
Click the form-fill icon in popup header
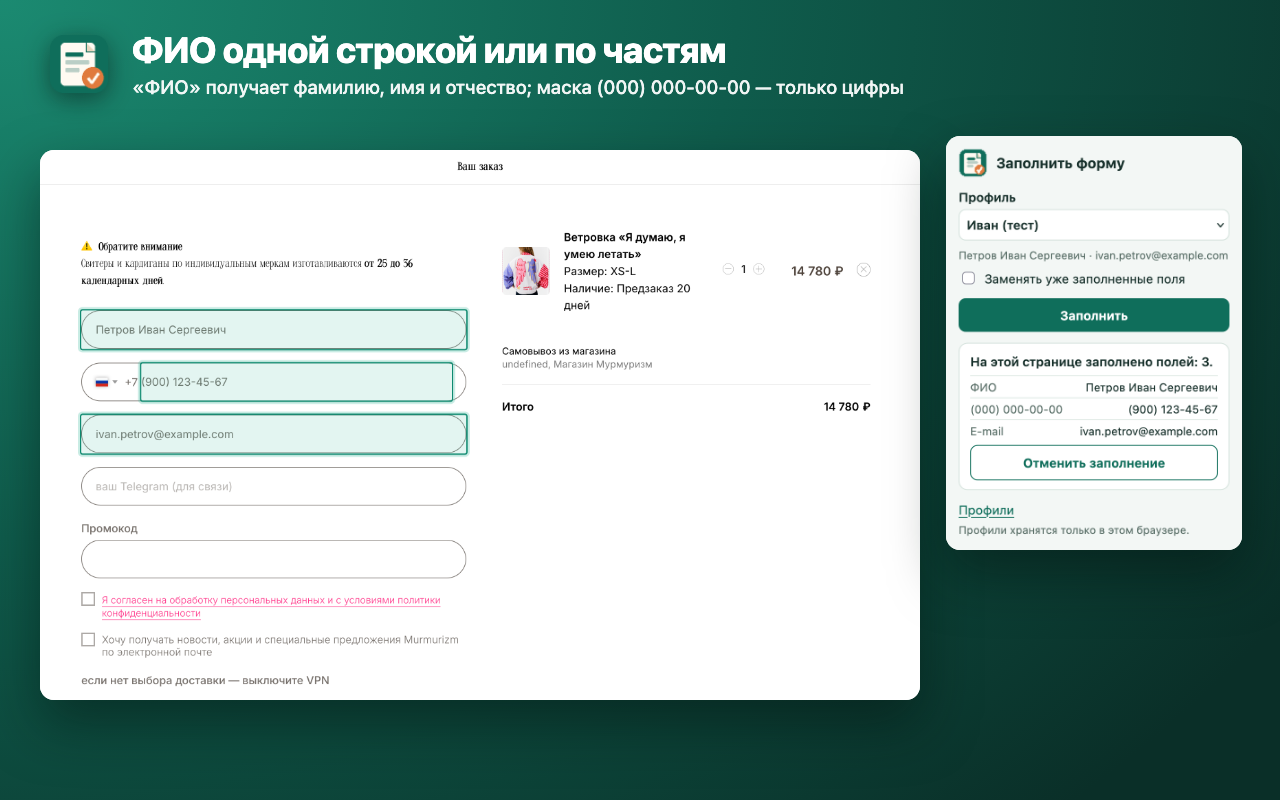click(973, 163)
